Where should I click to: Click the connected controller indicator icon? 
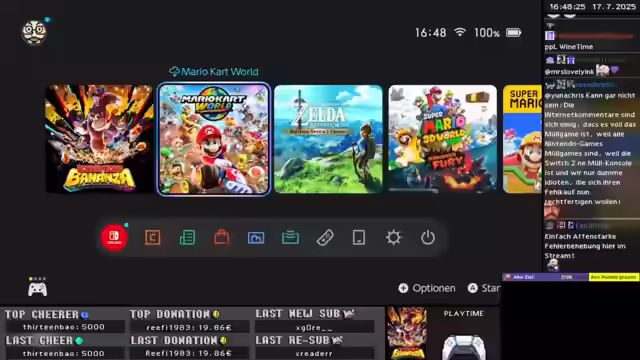click(x=37, y=287)
